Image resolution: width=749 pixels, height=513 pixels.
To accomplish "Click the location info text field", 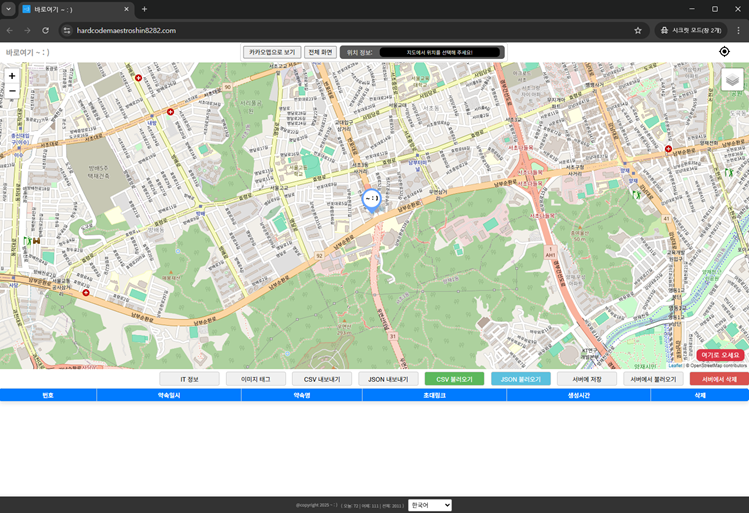I will pos(439,53).
